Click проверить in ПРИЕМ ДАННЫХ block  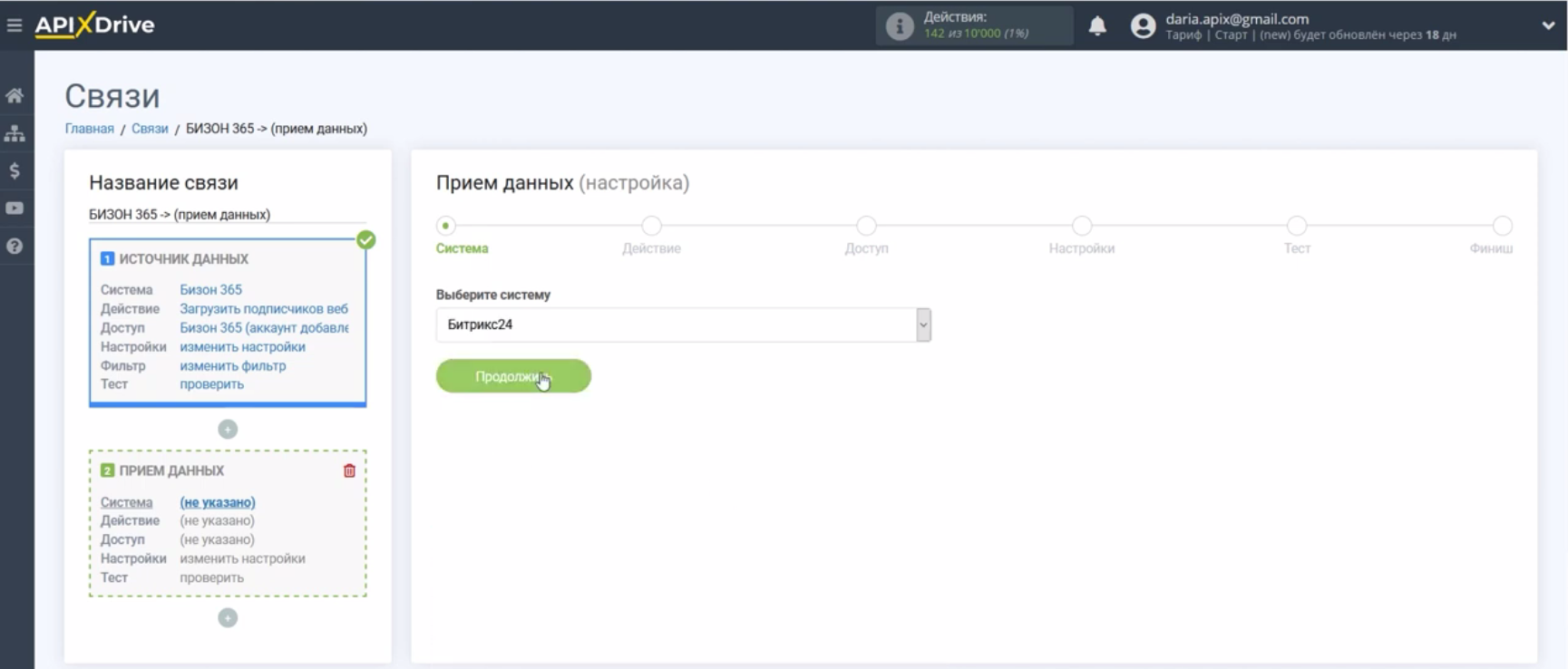pos(211,577)
